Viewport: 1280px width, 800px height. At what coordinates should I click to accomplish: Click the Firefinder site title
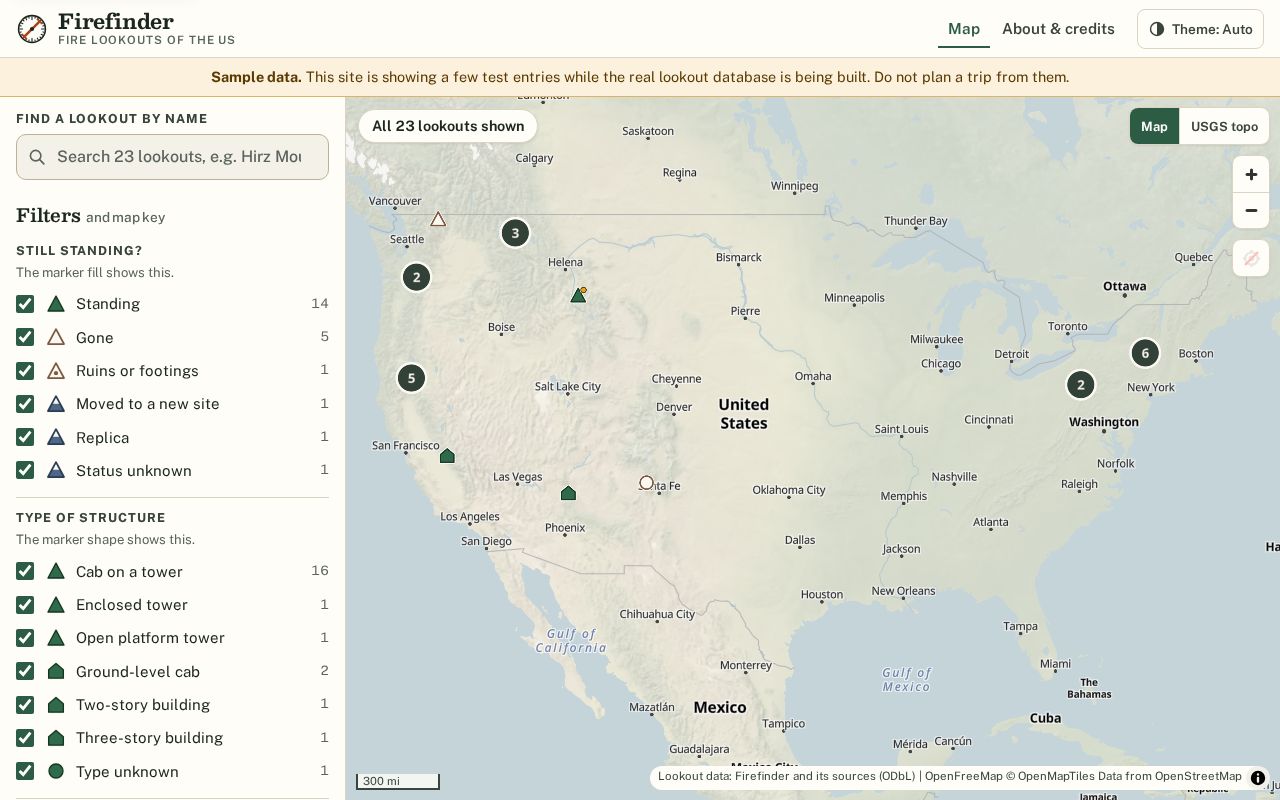pos(116,21)
